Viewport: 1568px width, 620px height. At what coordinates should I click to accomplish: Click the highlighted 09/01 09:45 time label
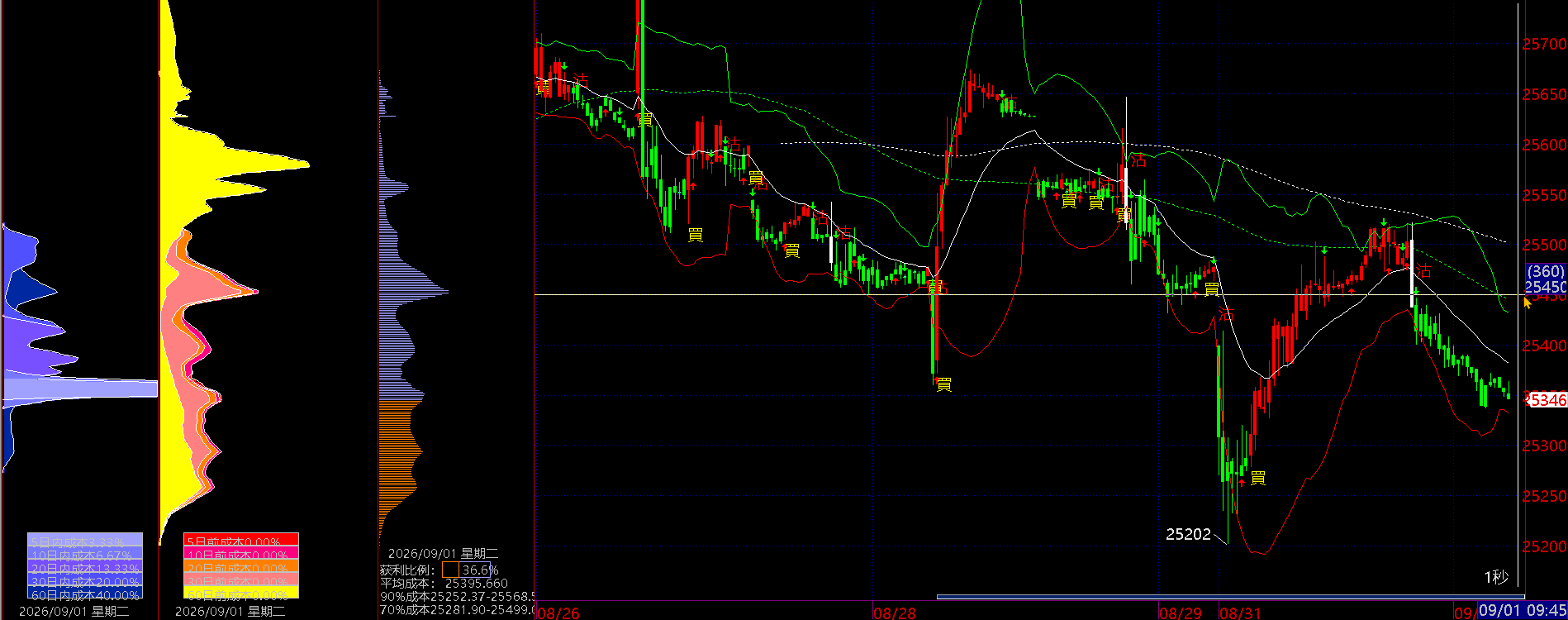click(1523, 610)
